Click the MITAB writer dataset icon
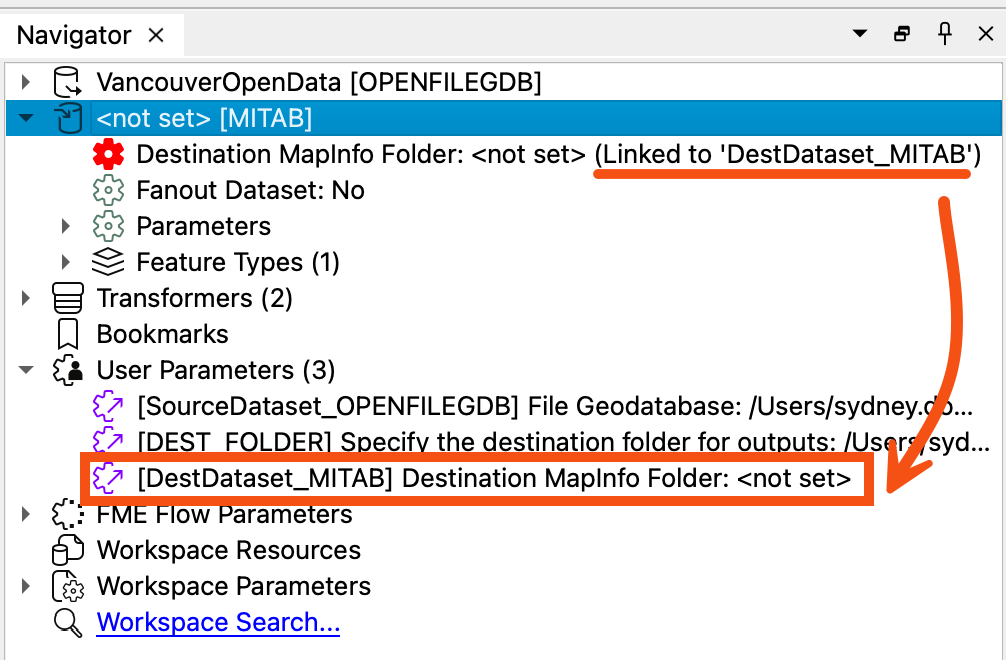1006x660 pixels. point(67,118)
